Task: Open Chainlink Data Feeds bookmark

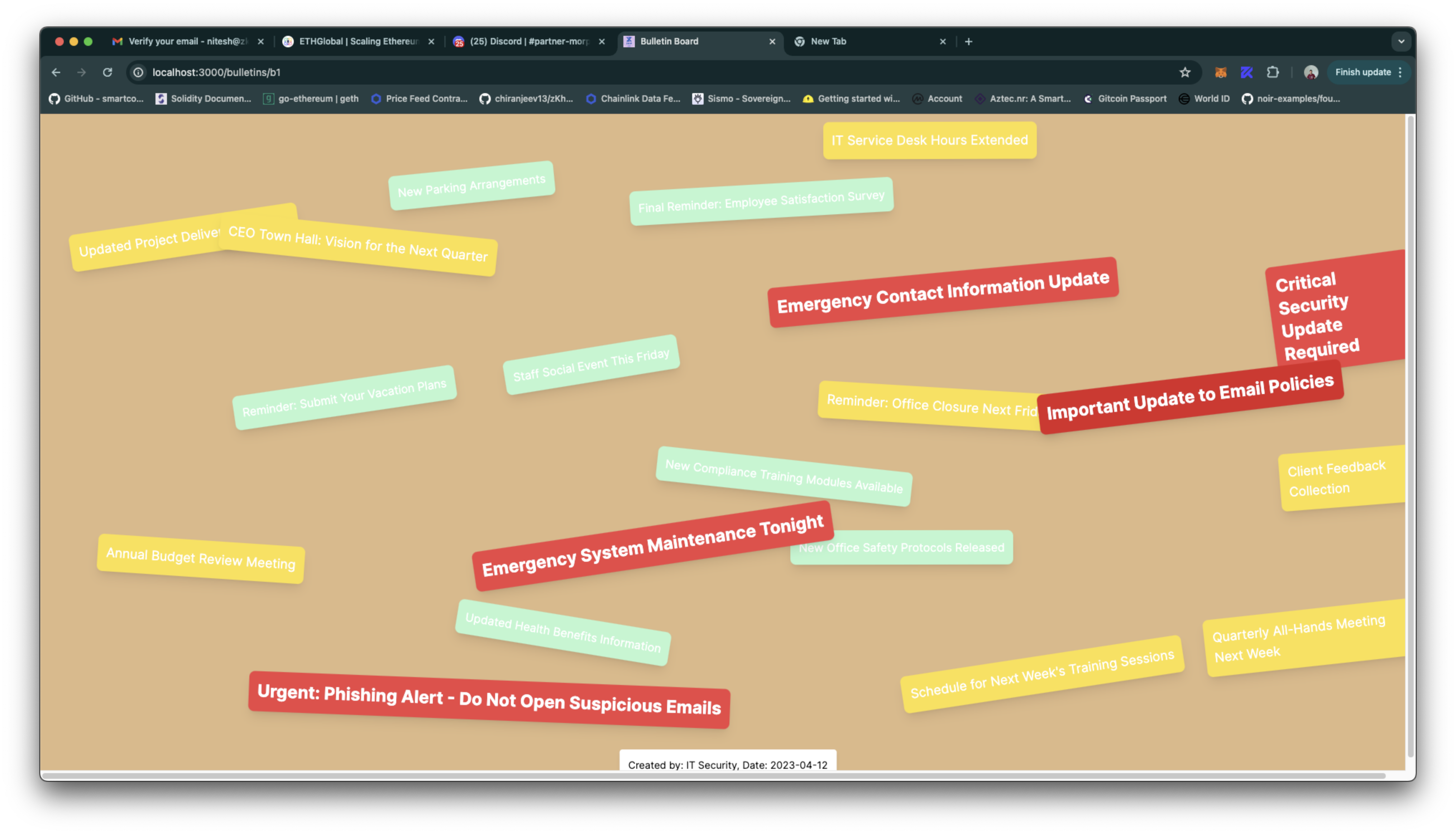Action: pos(633,99)
